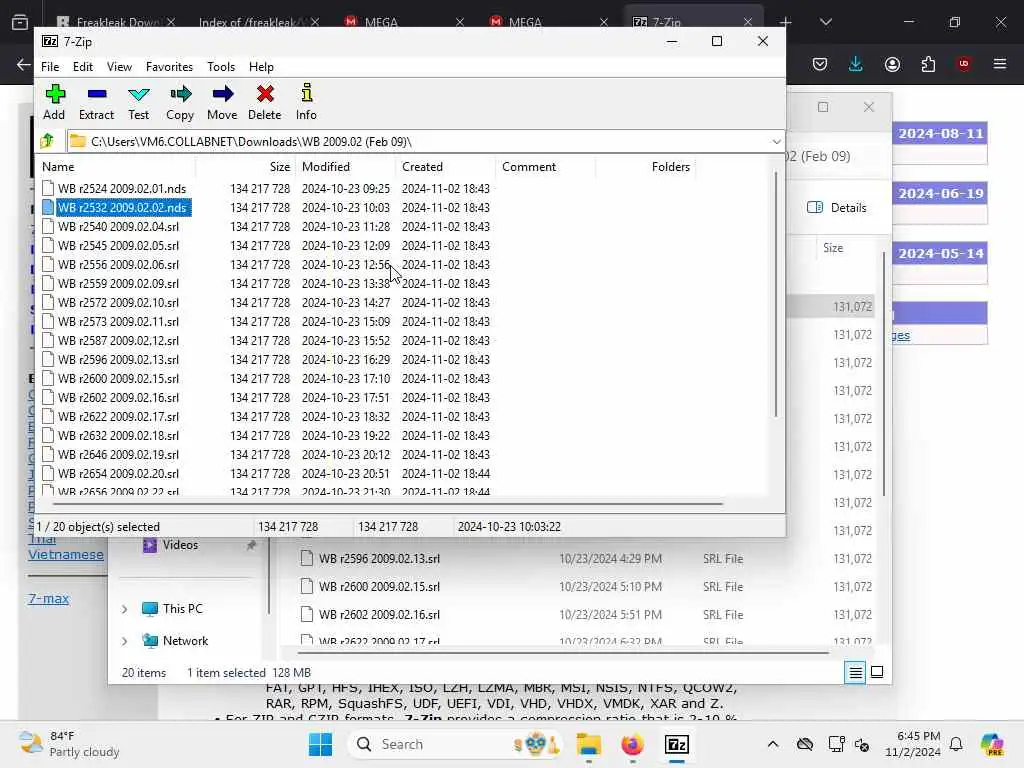
Task: Open the Tools menu
Action: [221, 67]
